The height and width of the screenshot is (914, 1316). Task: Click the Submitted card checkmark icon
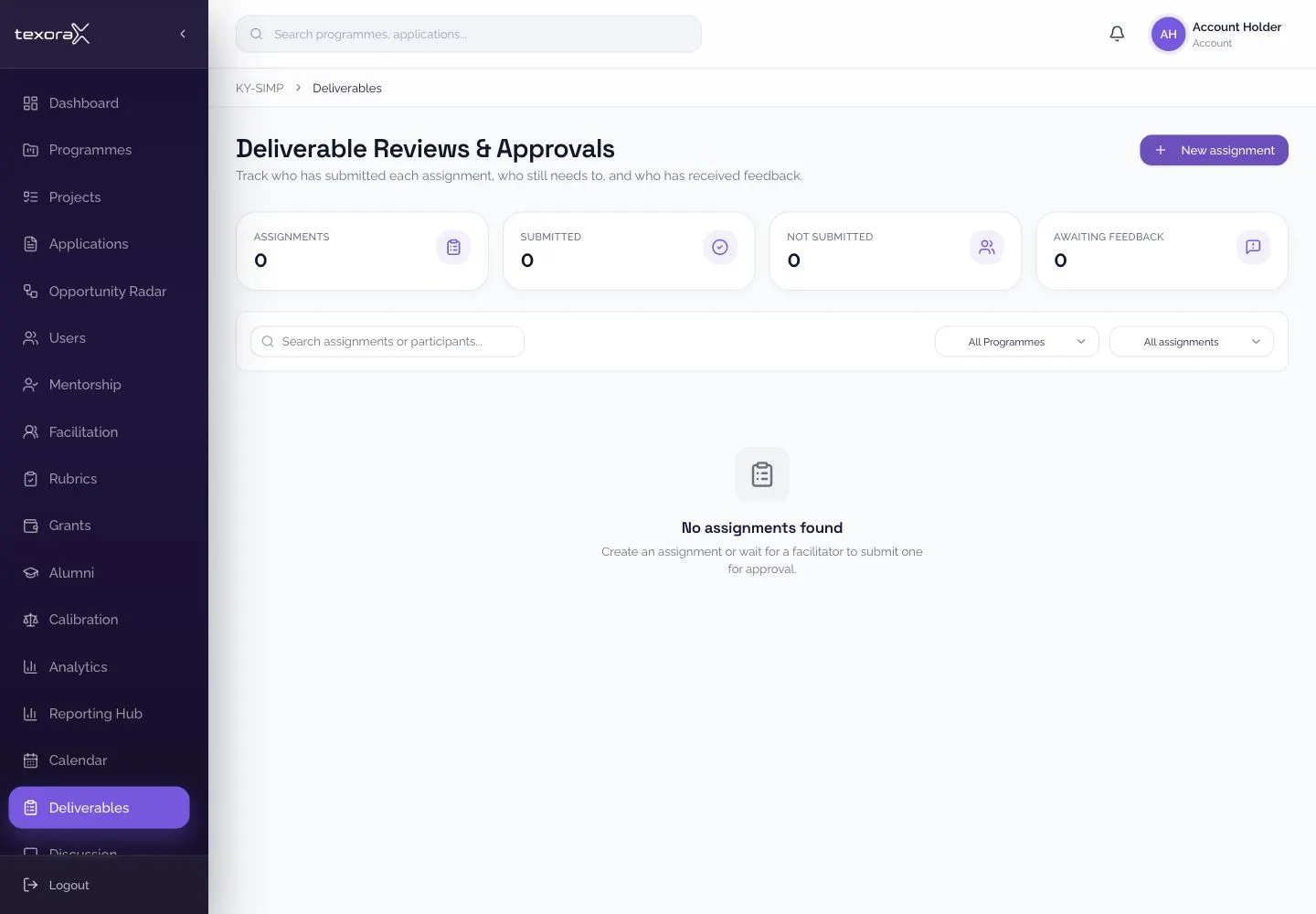tap(720, 247)
